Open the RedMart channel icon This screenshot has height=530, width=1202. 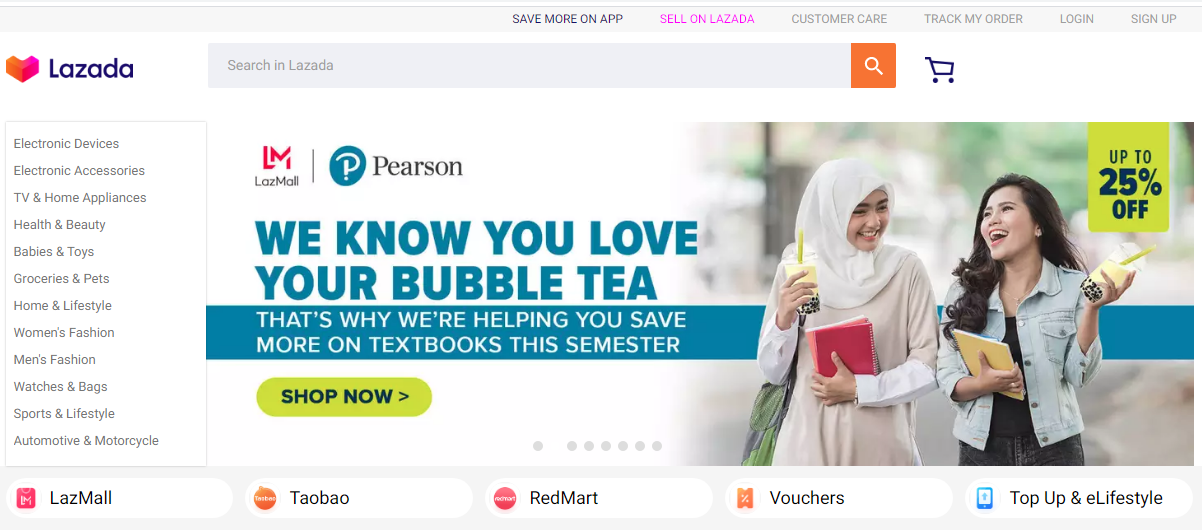(x=505, y=498)
